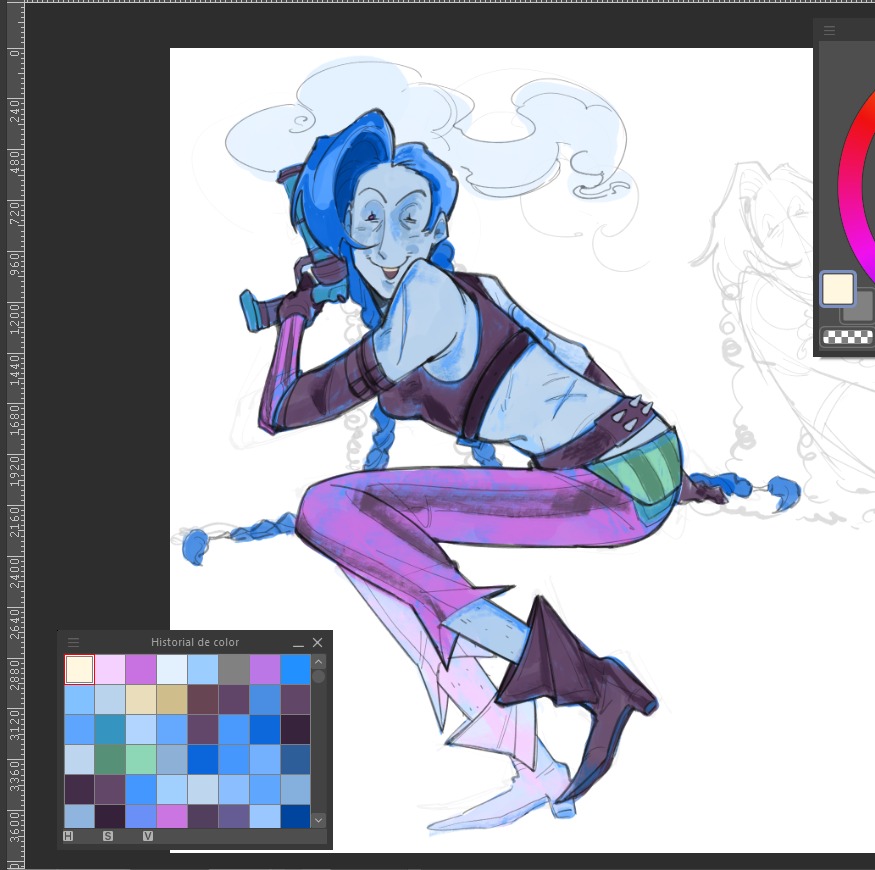The height and width of the screenshot is (870, 875).
Task: Pick the teal swatch in third row
Action: coord(110,729)
